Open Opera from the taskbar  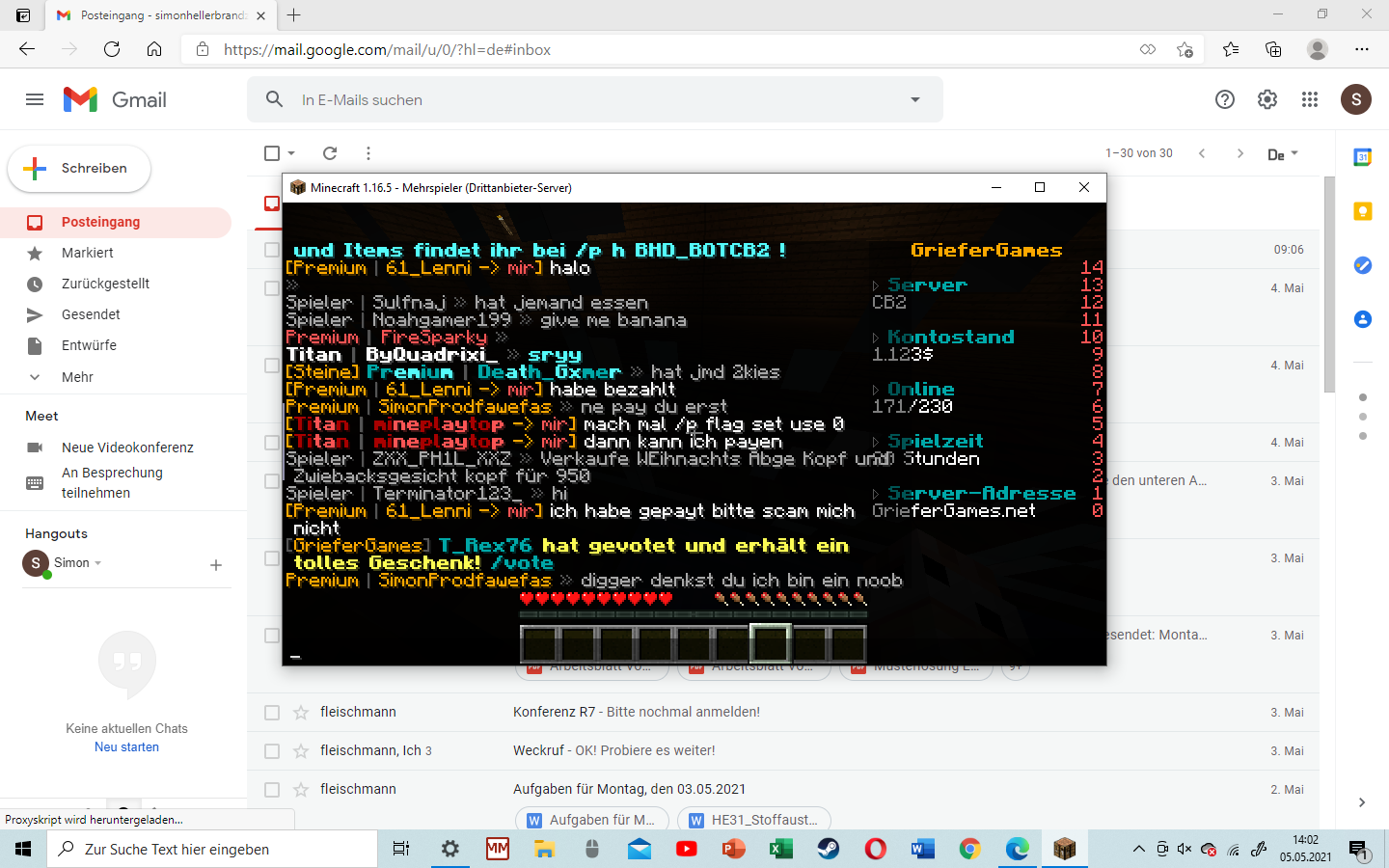click(876, 849)
